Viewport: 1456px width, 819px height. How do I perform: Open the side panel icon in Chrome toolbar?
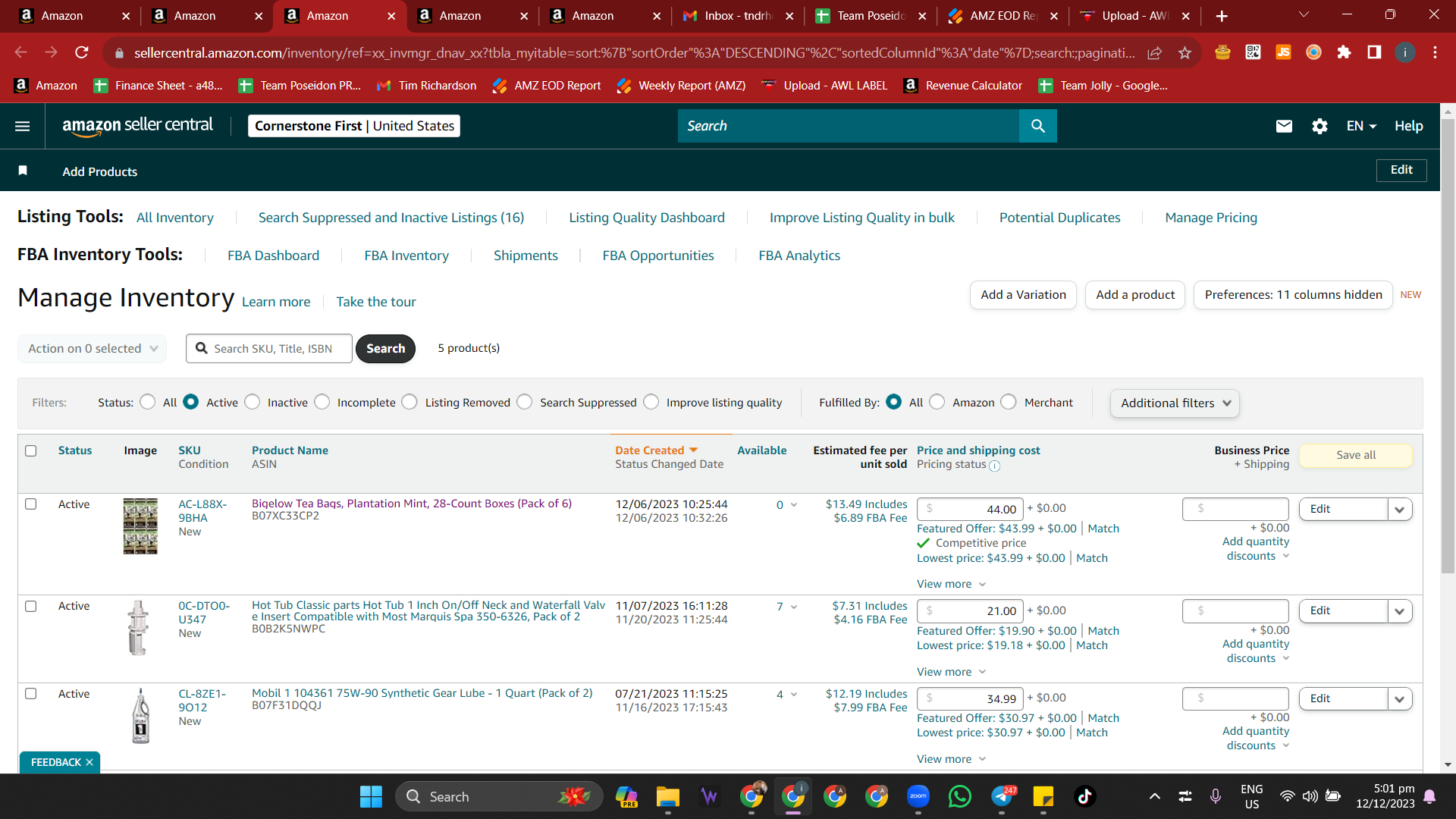click(x=1374, y=52)
